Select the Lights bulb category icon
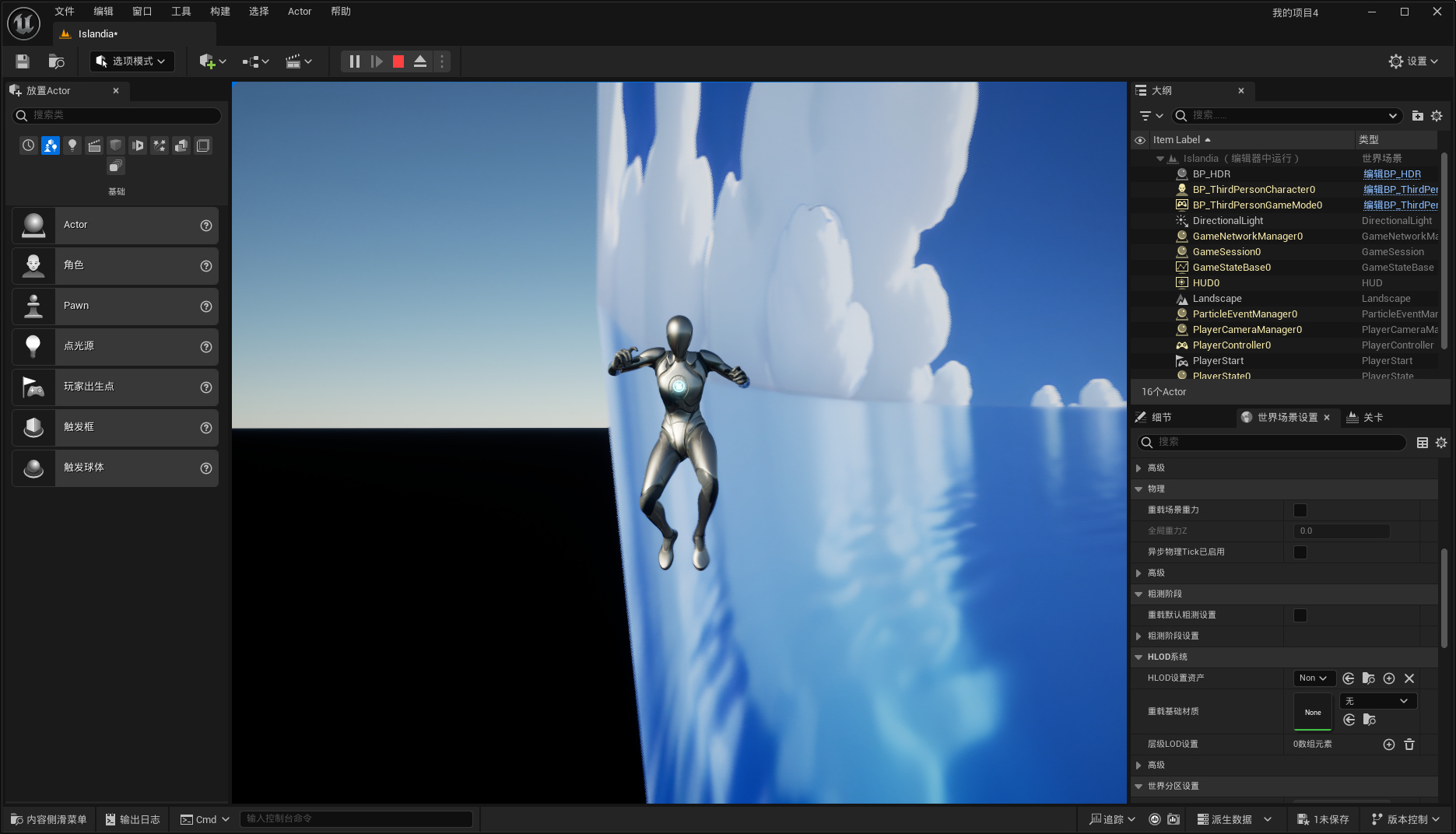 click(72, 145)
